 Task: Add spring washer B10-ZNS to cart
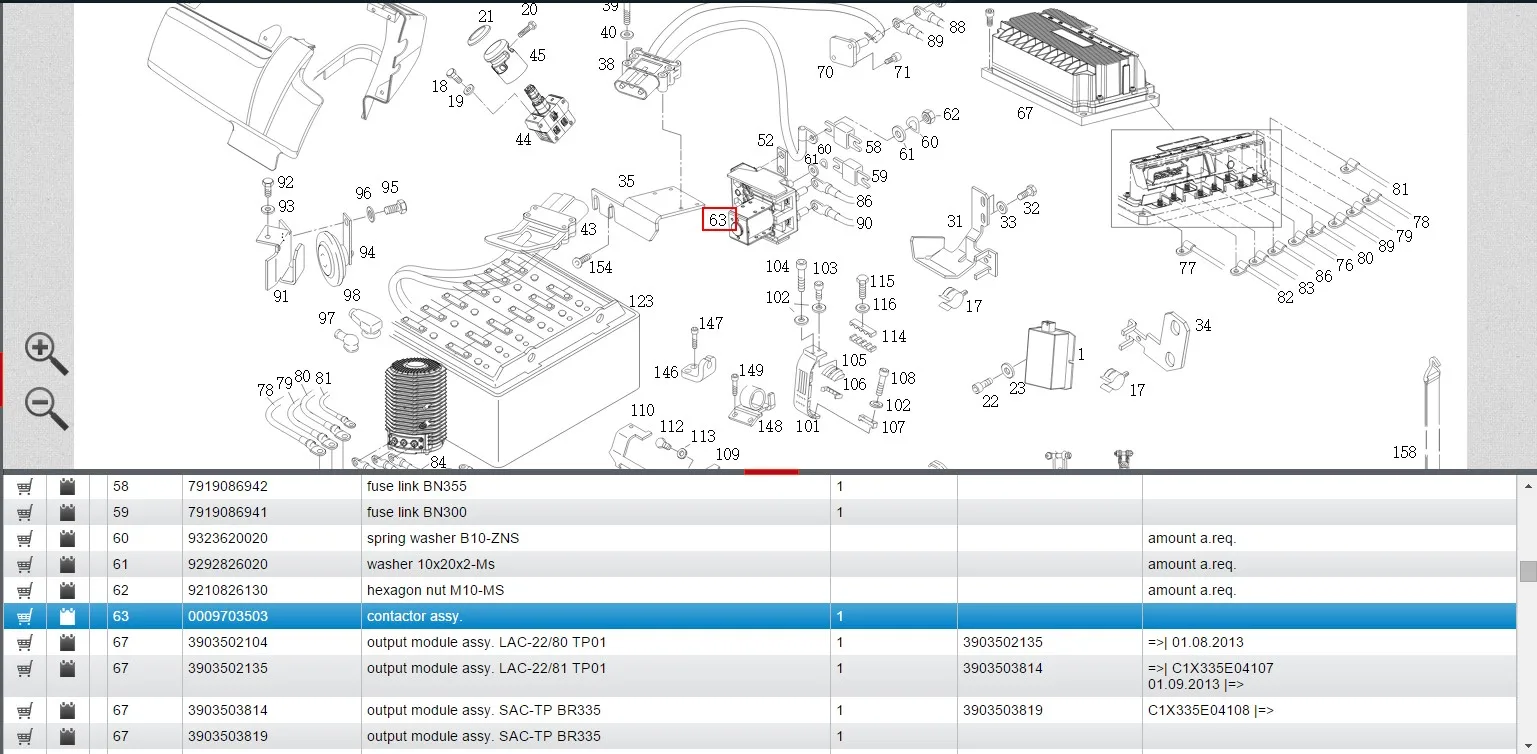(24, 539)
